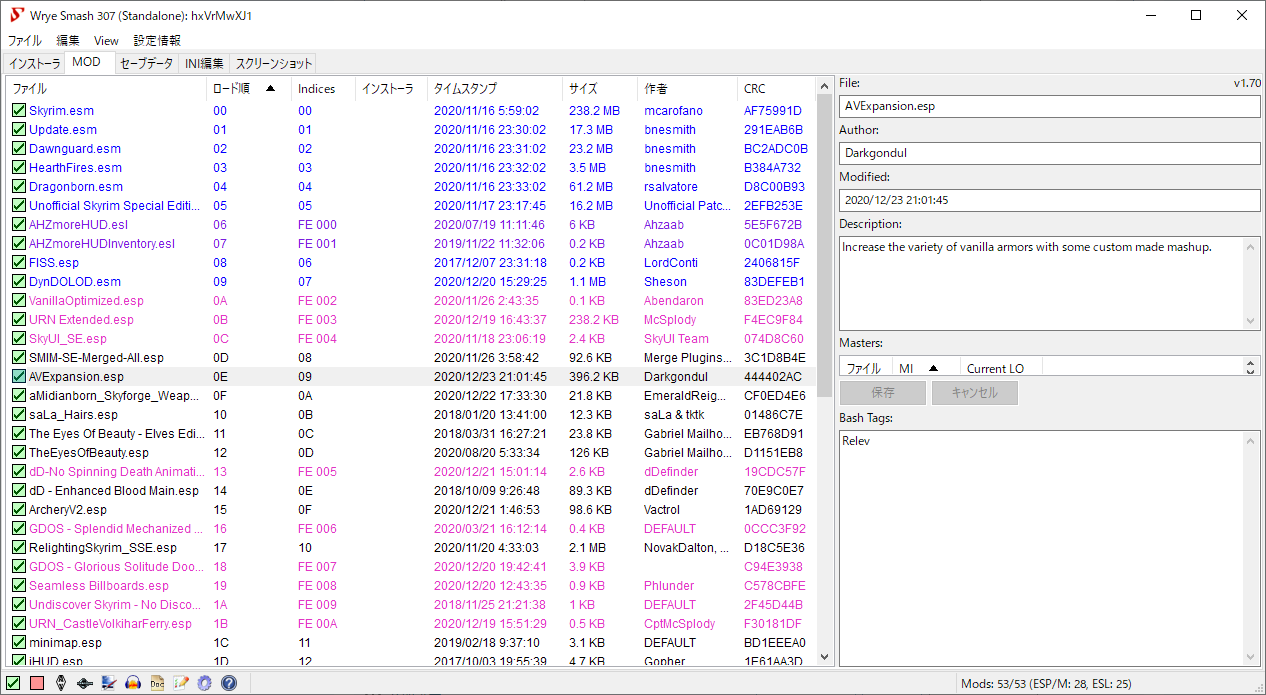Sort mods by タイムスタンプ column

coord(494,89)
